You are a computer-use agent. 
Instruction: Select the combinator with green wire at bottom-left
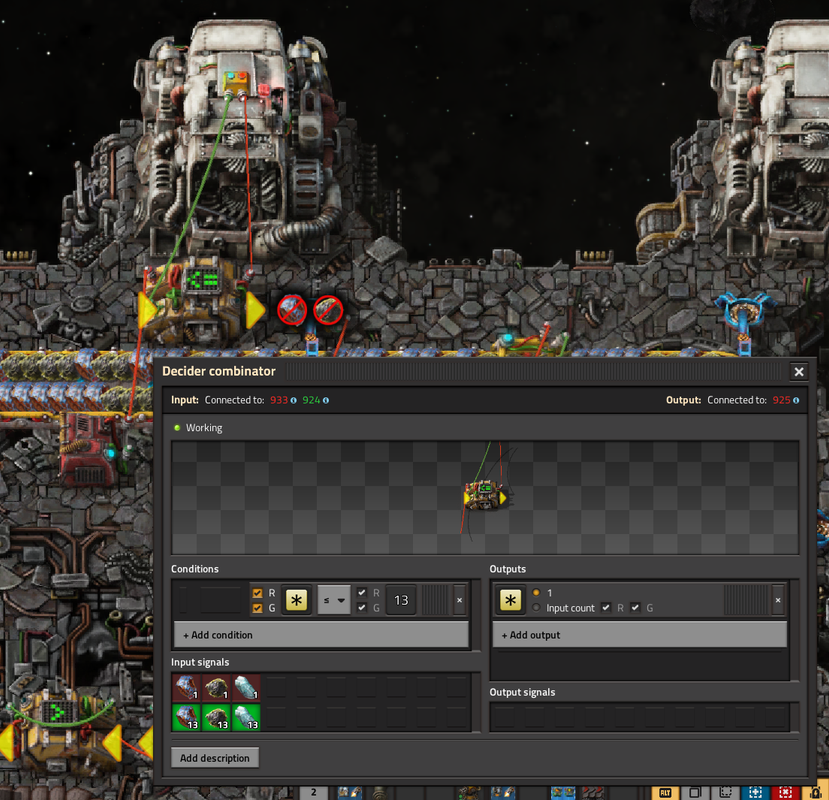pyautogui.click(x=61, y=729)
